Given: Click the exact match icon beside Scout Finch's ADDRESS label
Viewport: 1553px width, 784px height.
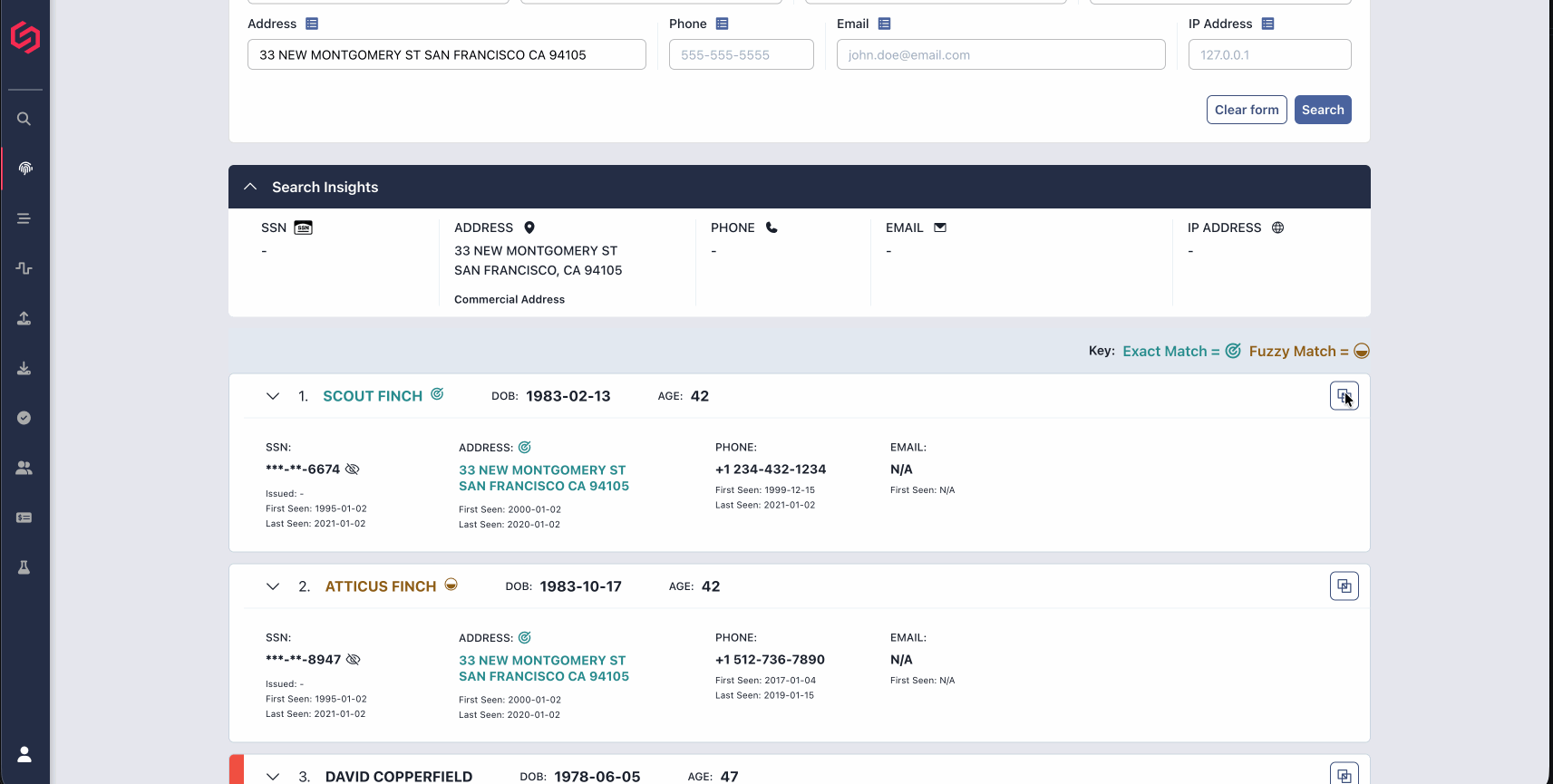Looking at the screenshot, I should [x=525, y=447].
